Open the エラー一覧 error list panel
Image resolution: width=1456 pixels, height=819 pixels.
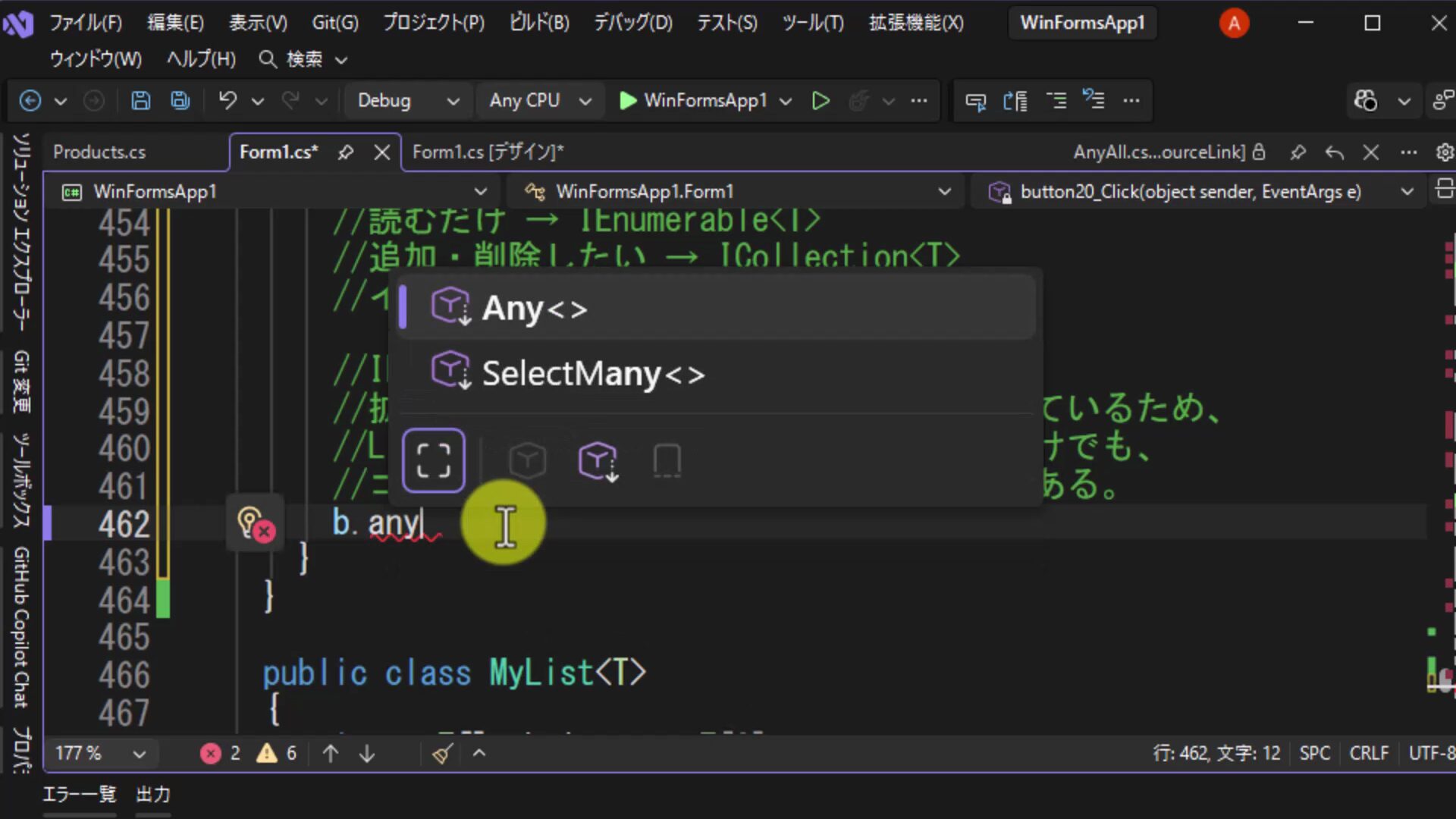coord(79,794)
